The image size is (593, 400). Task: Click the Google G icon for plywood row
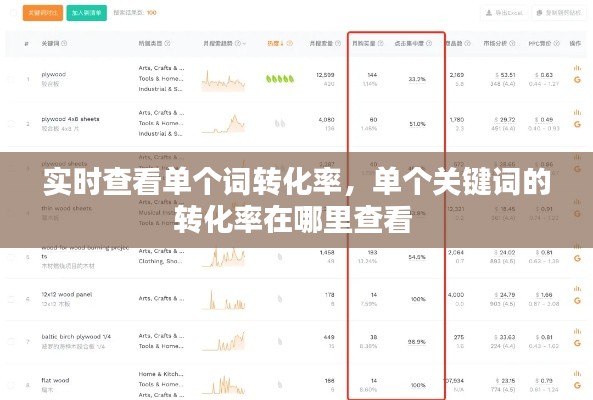click(577, 80)
